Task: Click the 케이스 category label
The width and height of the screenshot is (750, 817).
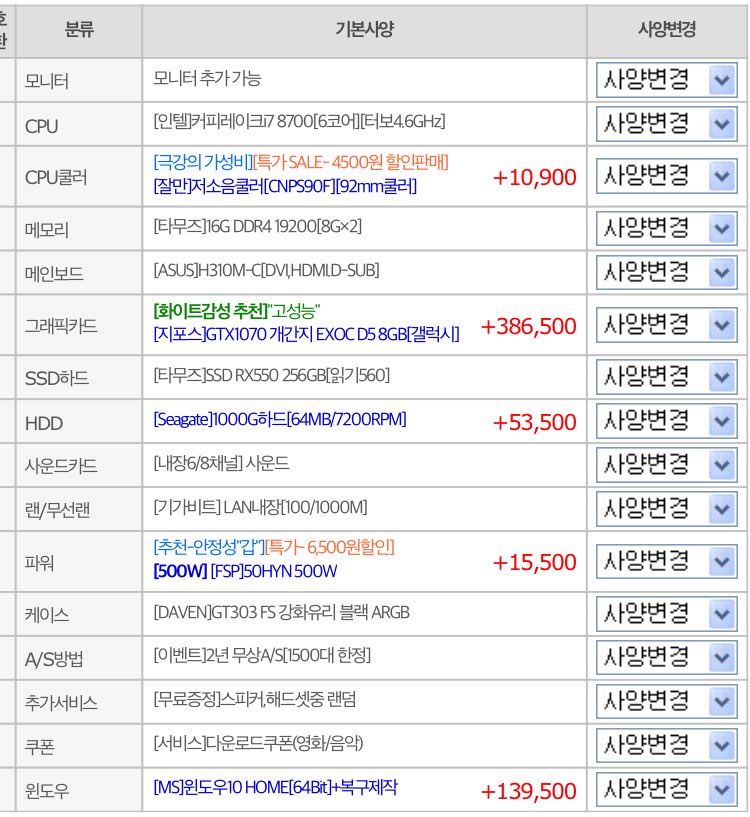Action: (x=47, y=615)
